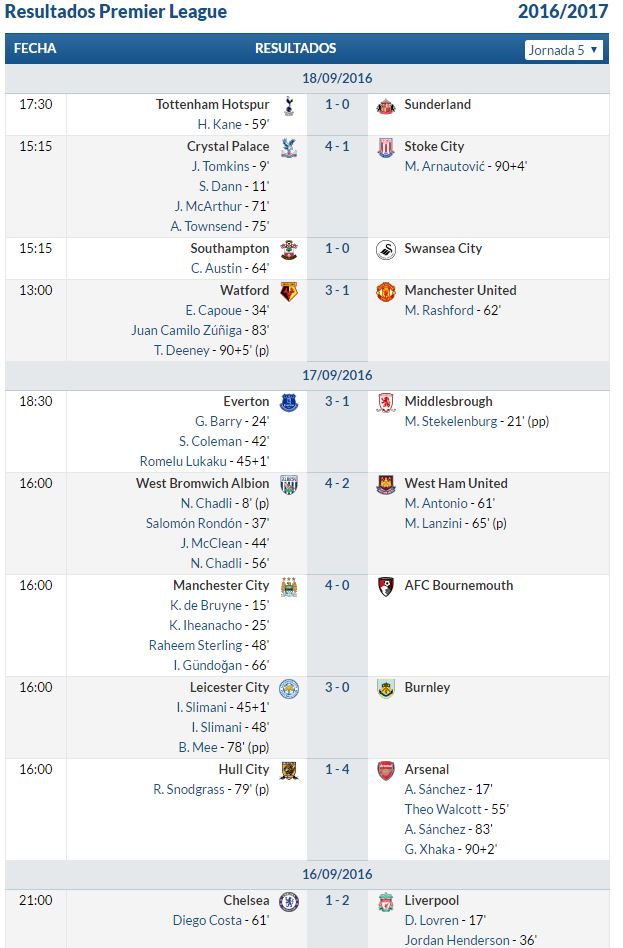623x948 pixels.
Task: Open the H. Kane scorer link
Action: [x=219, y=124]
